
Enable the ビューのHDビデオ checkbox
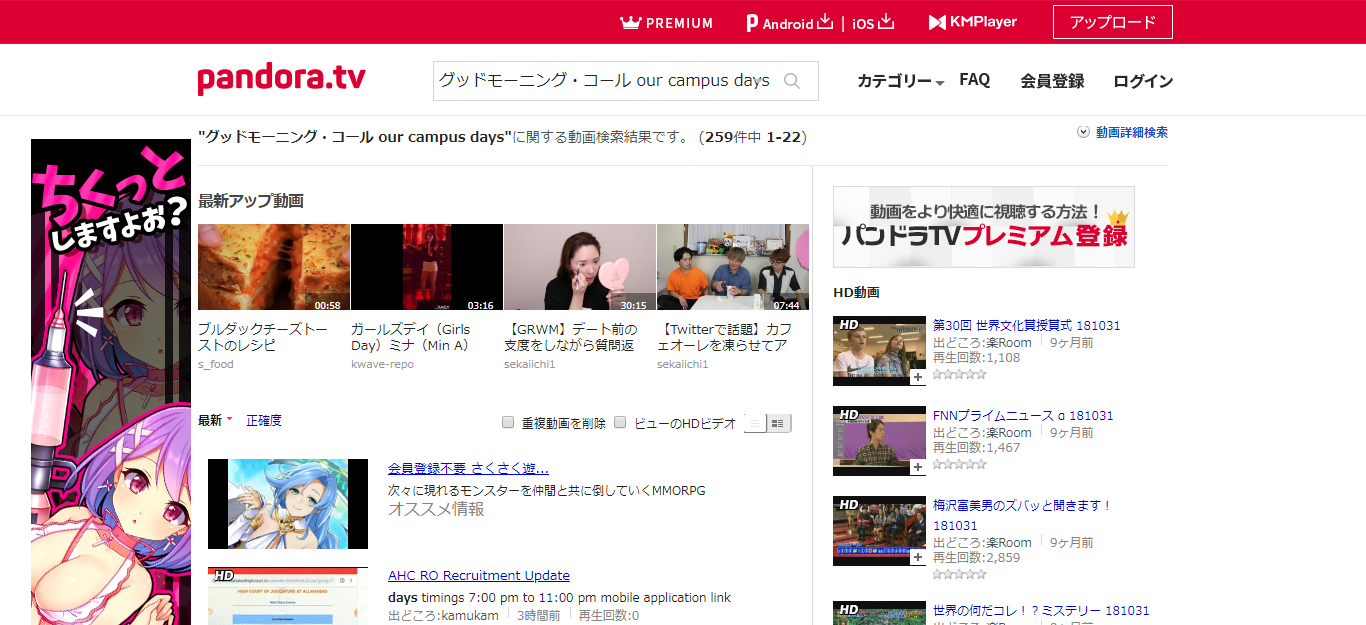(620, 422)
